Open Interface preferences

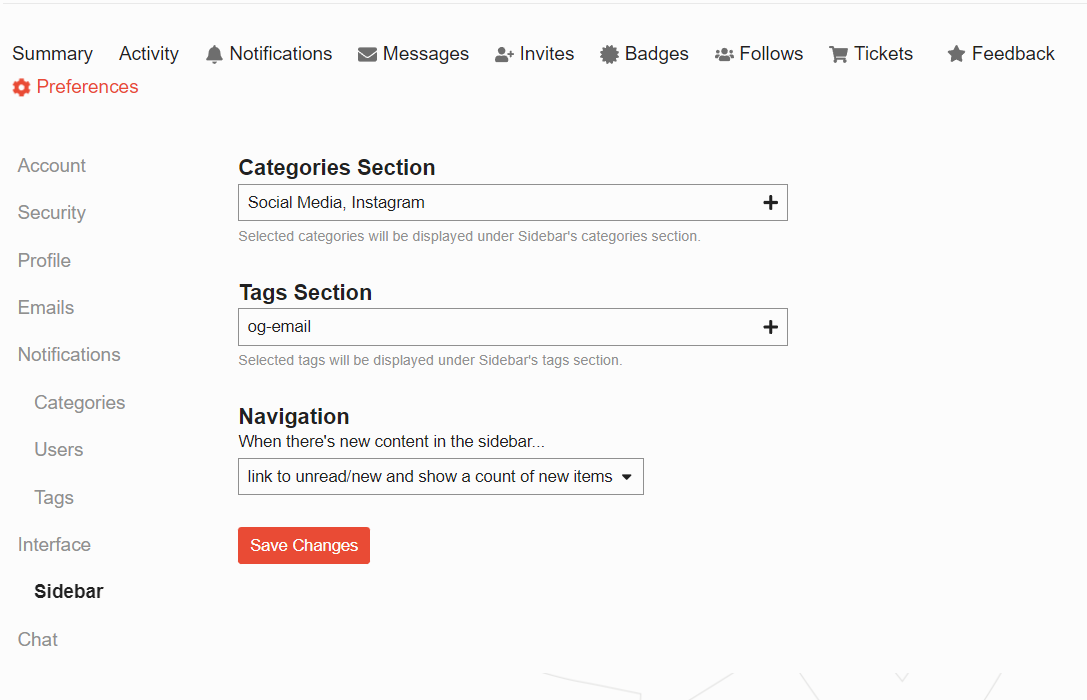tap(54, 545)
